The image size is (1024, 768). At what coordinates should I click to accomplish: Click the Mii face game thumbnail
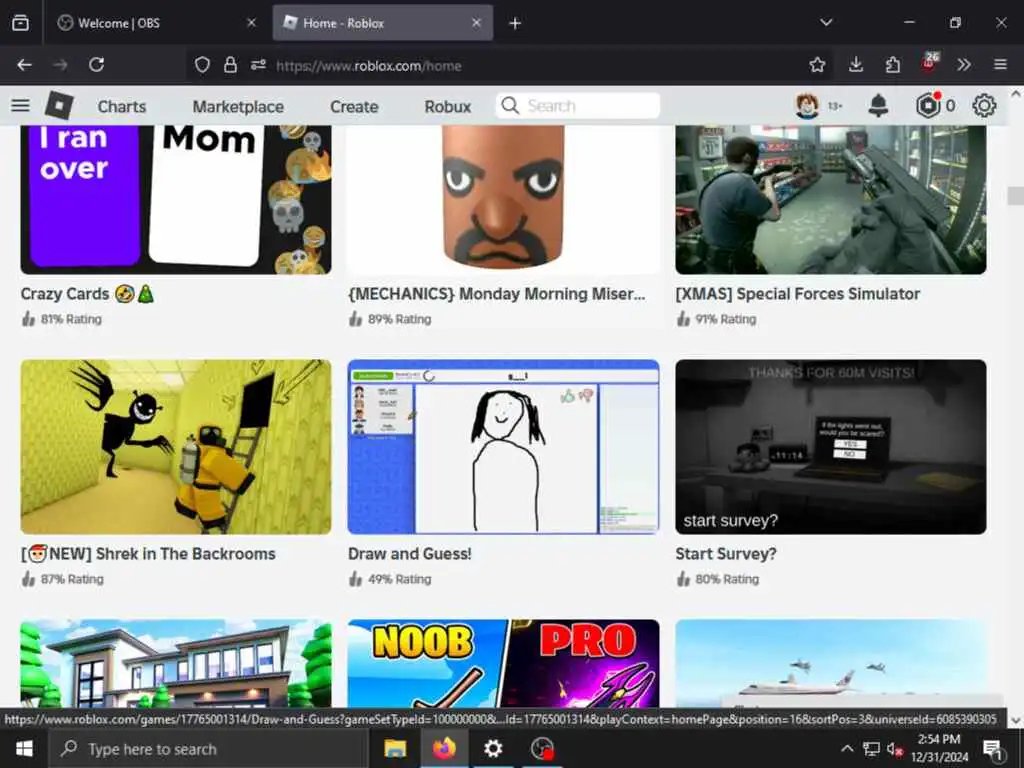click(503, 199)
